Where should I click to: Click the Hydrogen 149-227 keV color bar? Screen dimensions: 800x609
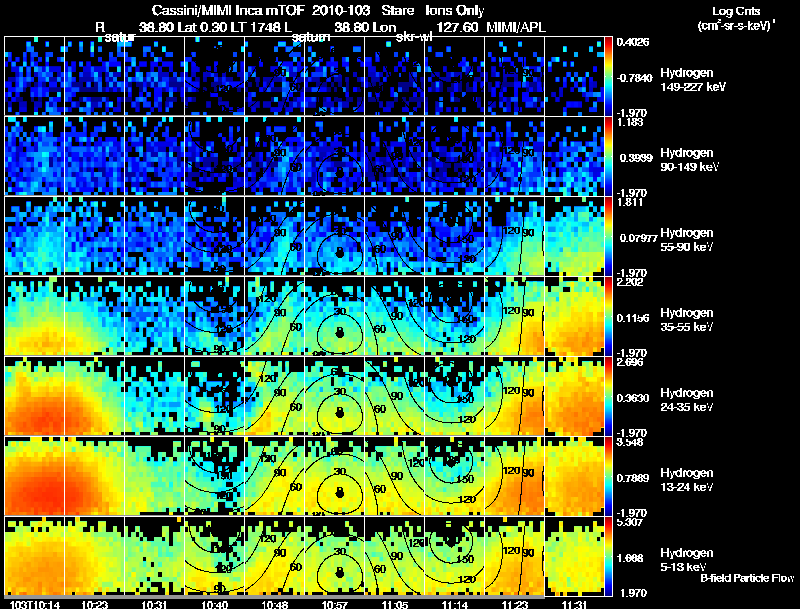click(608, 76)
